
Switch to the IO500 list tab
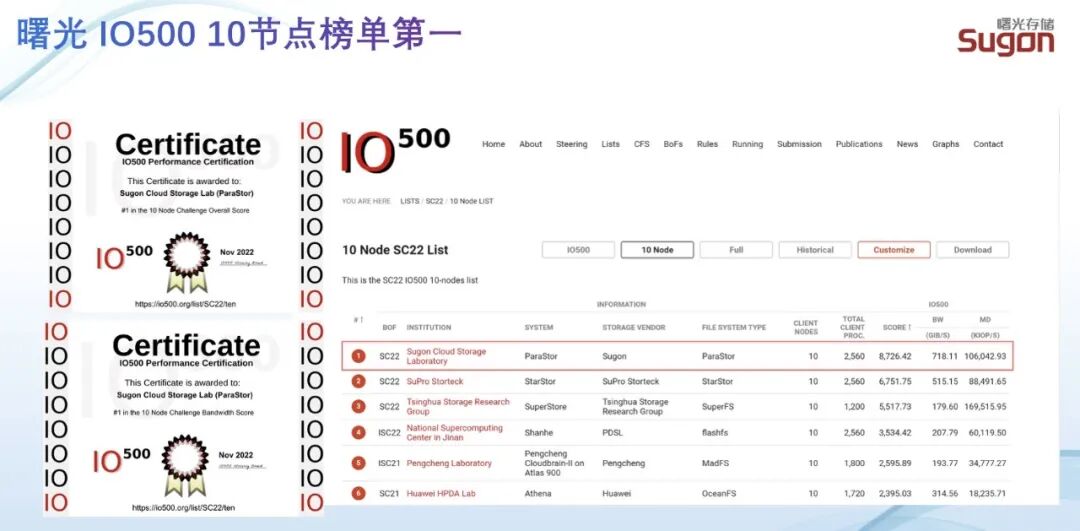click(578, 250)
